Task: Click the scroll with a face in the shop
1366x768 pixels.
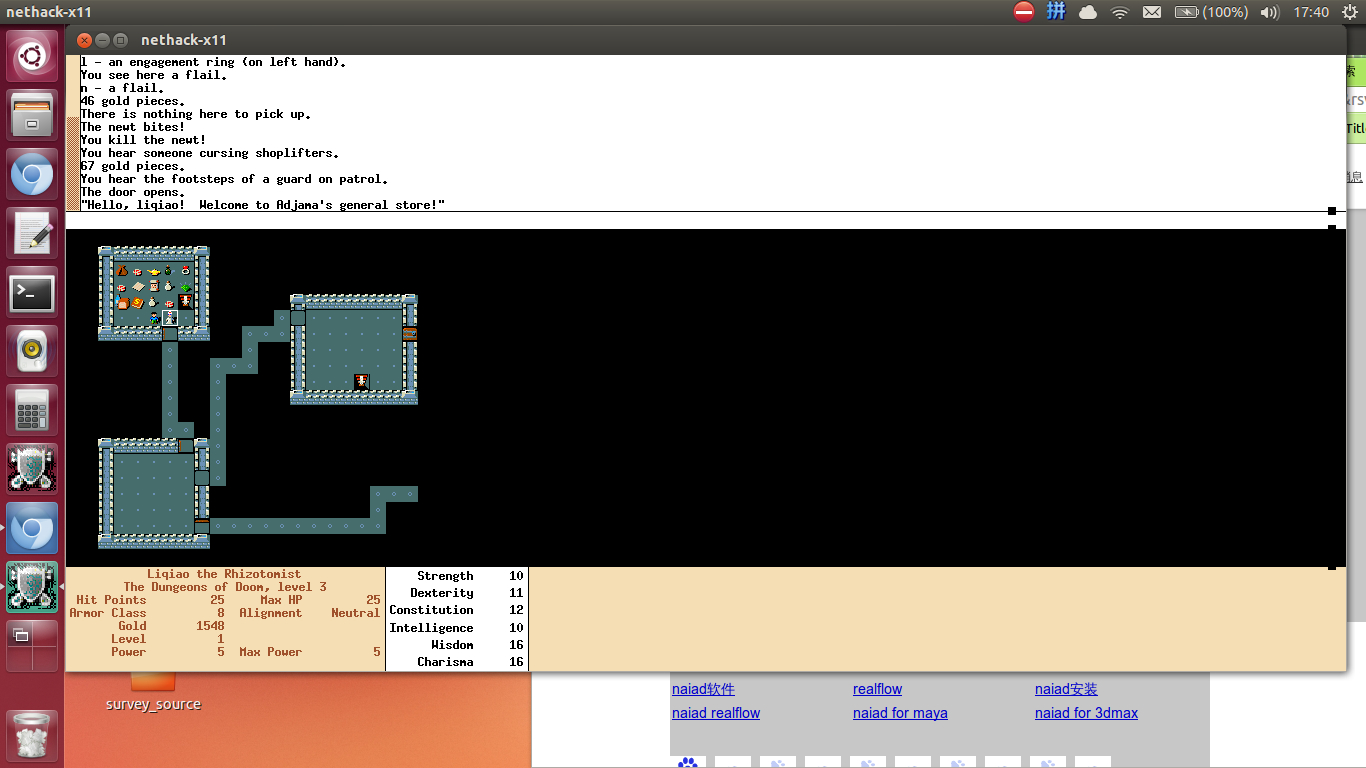Action: 154,286
